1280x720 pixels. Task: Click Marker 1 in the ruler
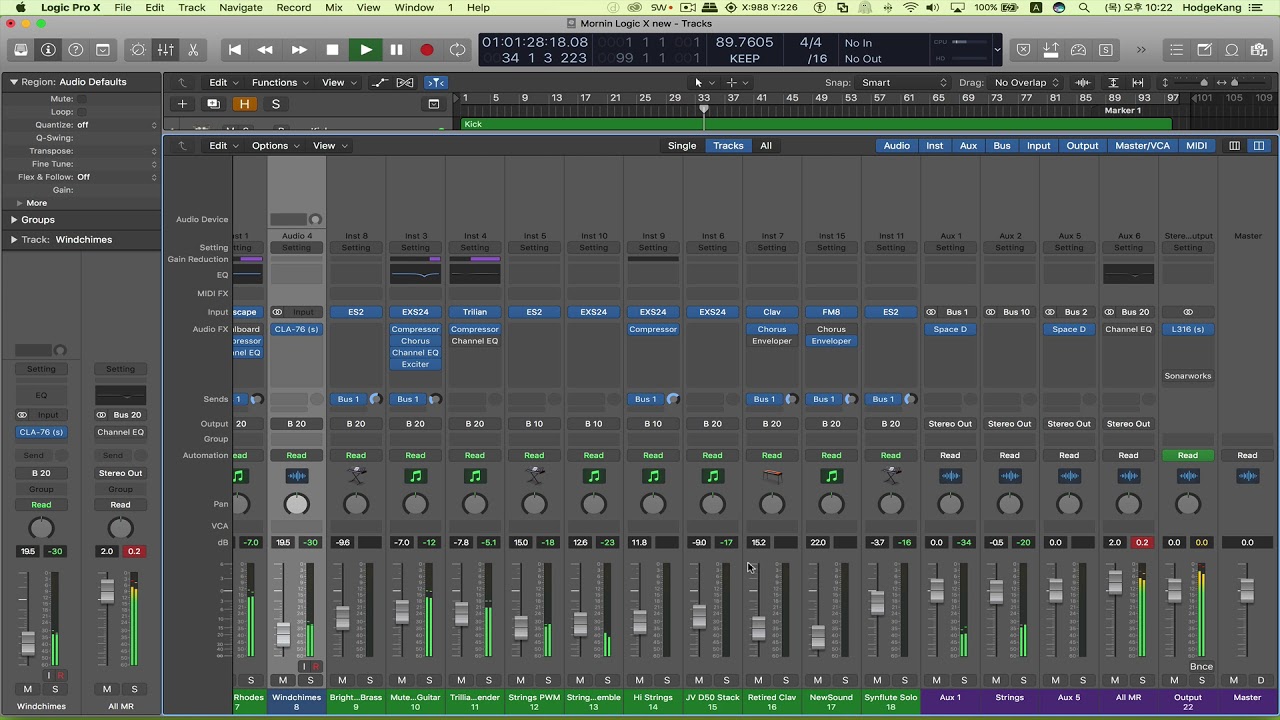pyautogui.click(x=1122, y=111)
